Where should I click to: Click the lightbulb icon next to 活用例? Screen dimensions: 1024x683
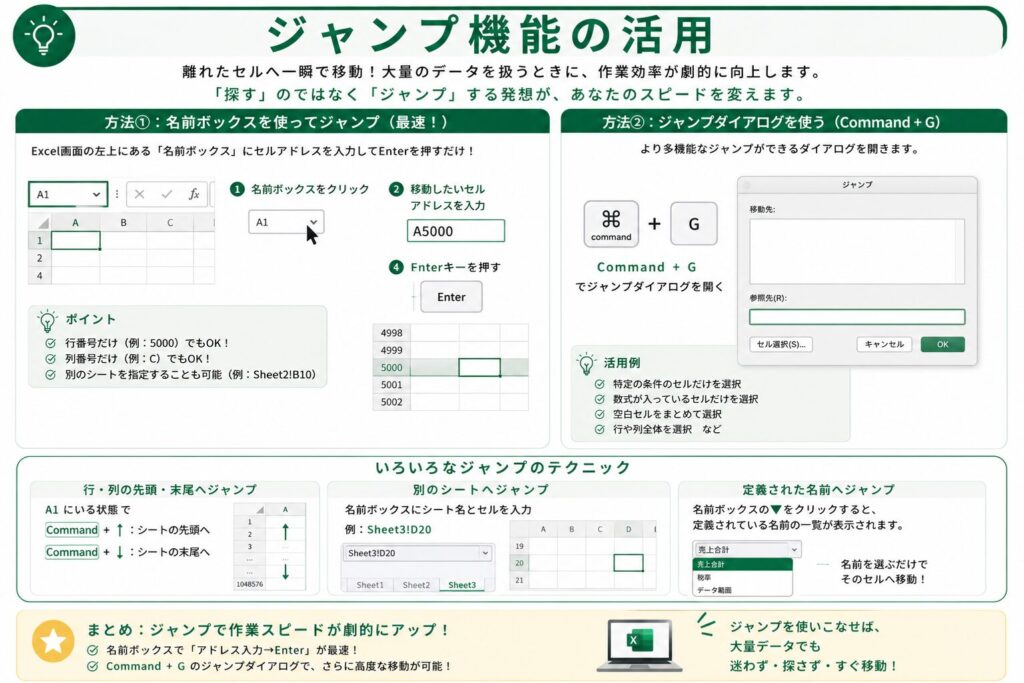[586, 364]
